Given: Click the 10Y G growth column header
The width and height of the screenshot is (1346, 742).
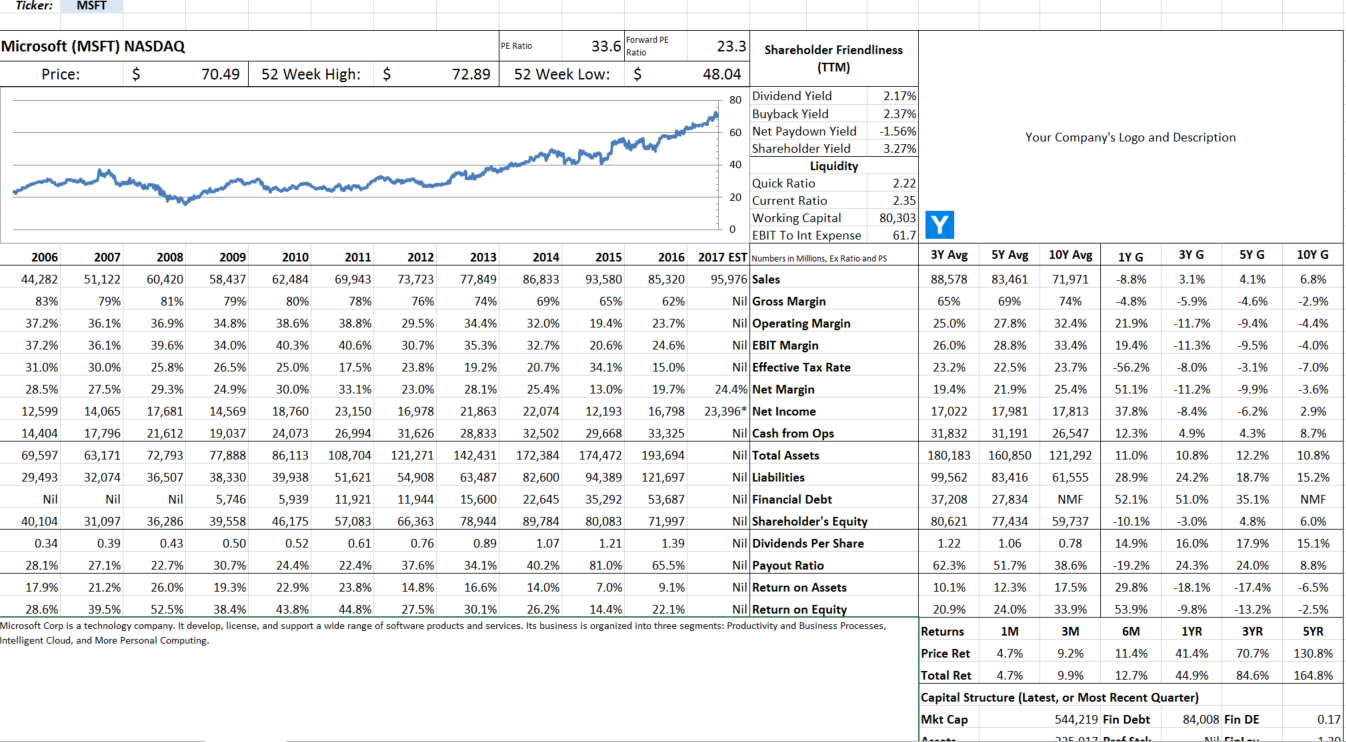Looking at the screenshot, I should pos(1312,256).
